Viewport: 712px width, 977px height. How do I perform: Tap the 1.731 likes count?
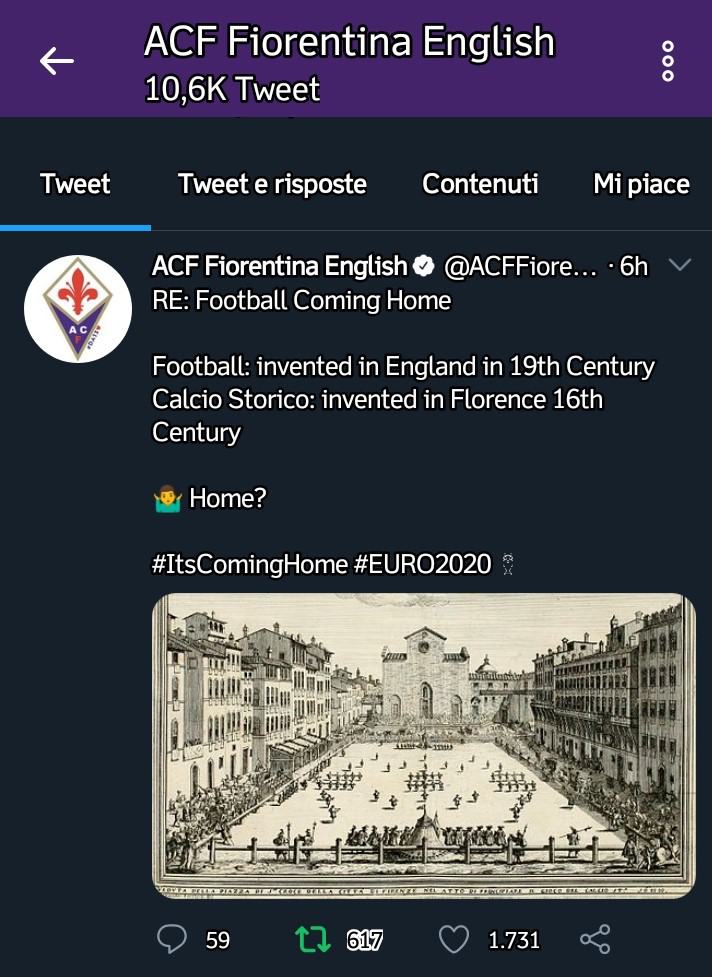click(x=513, y=940)
